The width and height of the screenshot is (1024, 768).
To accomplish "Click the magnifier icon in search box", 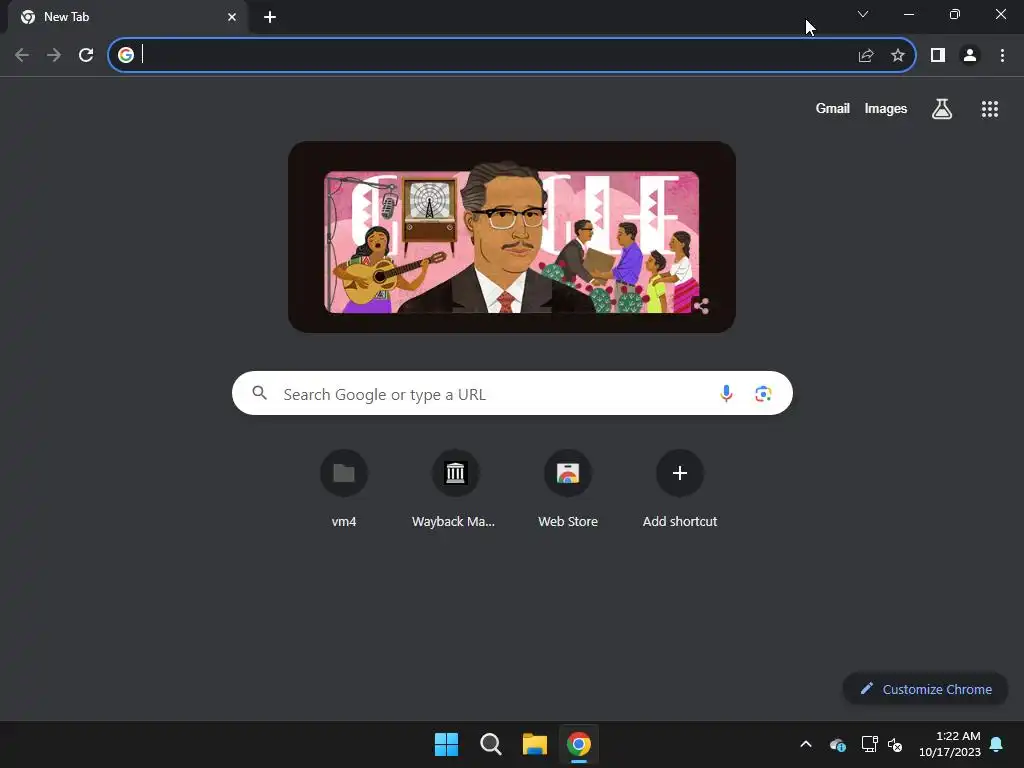I will (x=260, y=392).
